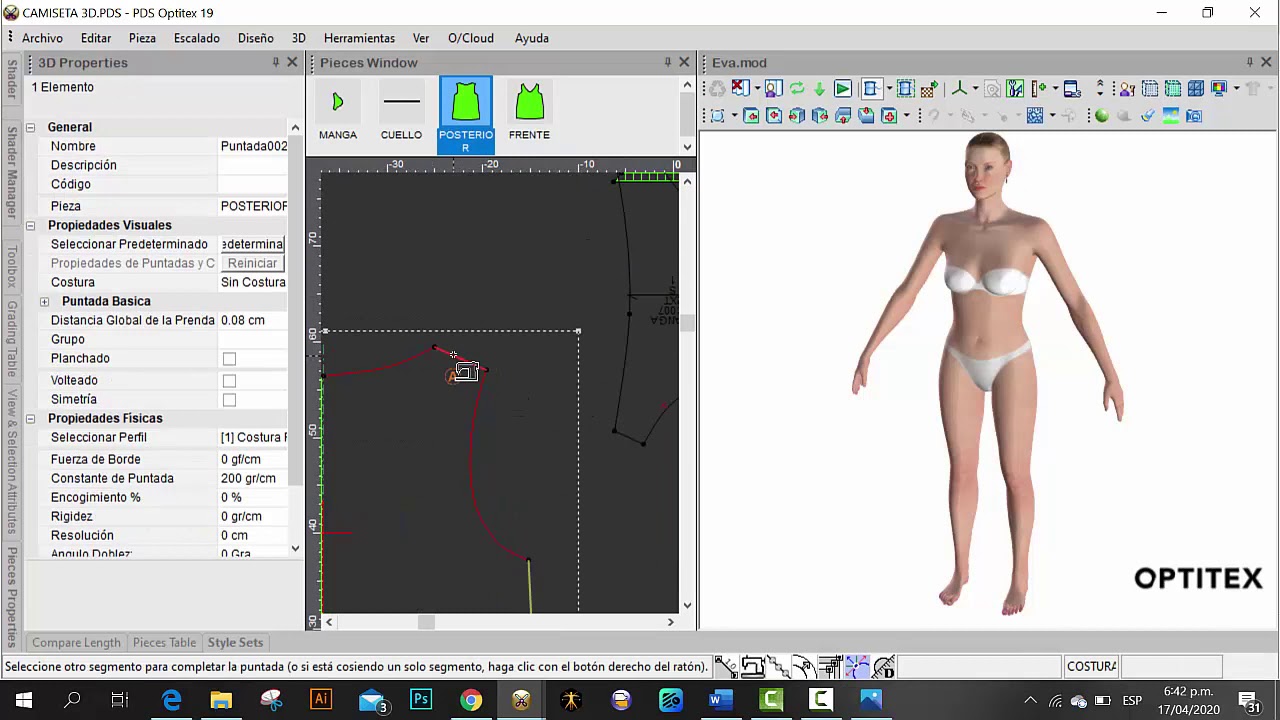Click the camera snapshot icon in 3D toolbar
The image size is (1280, 720).
pyautogui.click(x=1195, y=116)
